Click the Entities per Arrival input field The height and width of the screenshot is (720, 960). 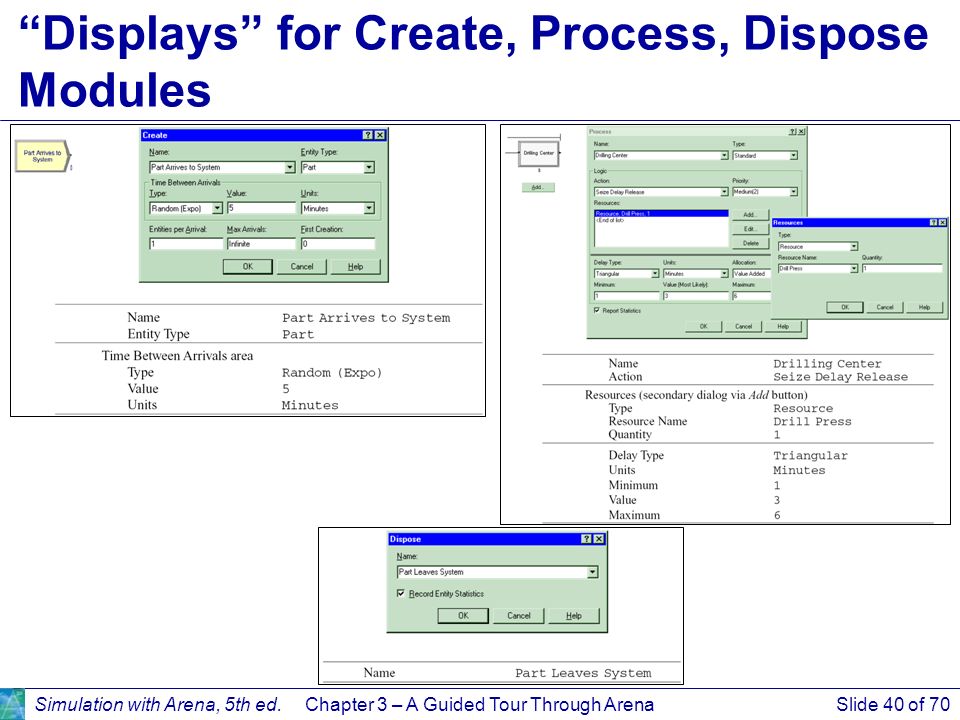[x=186, y=244]
